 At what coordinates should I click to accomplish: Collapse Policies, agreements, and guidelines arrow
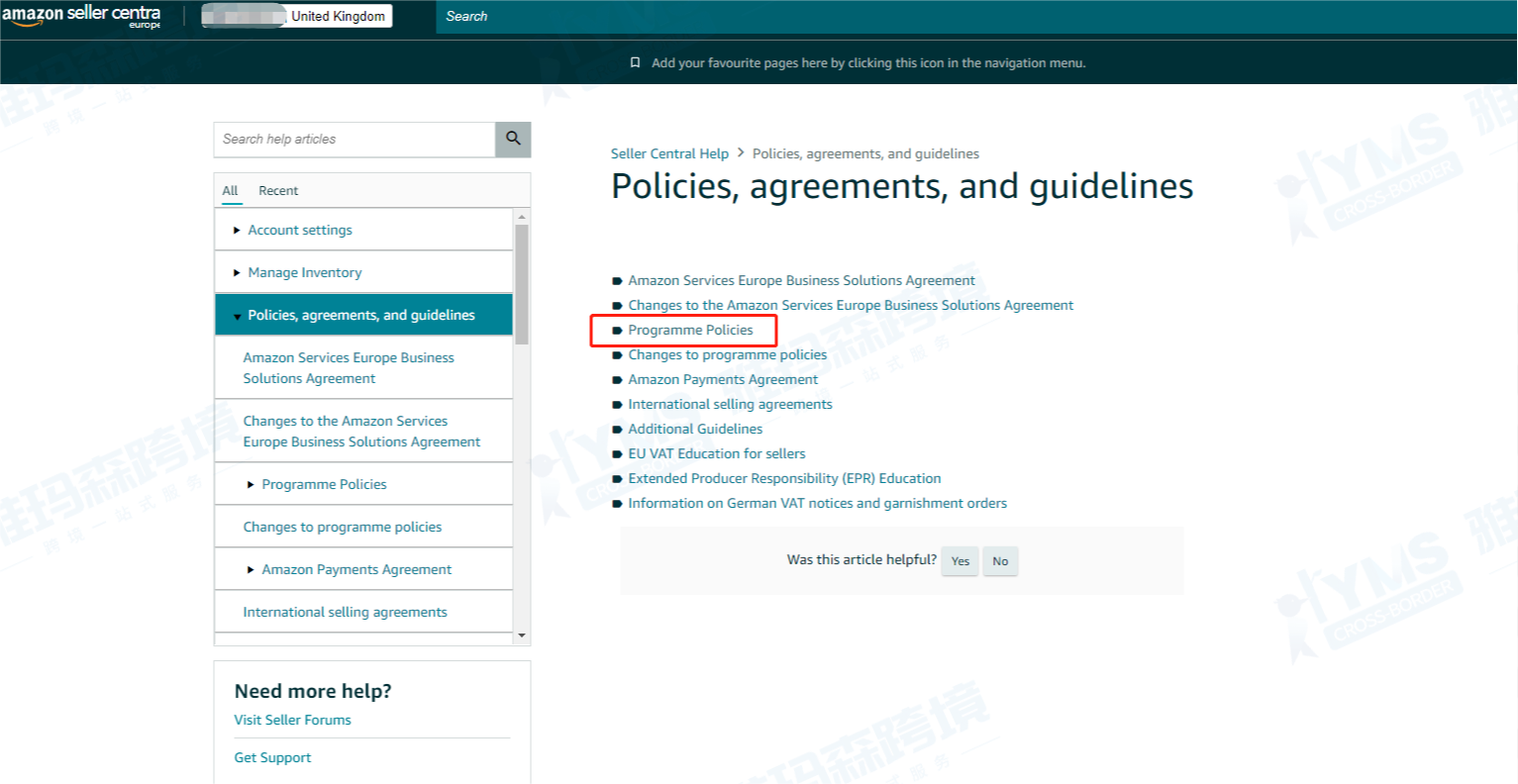pyautogui.click(x=237, y=316)
